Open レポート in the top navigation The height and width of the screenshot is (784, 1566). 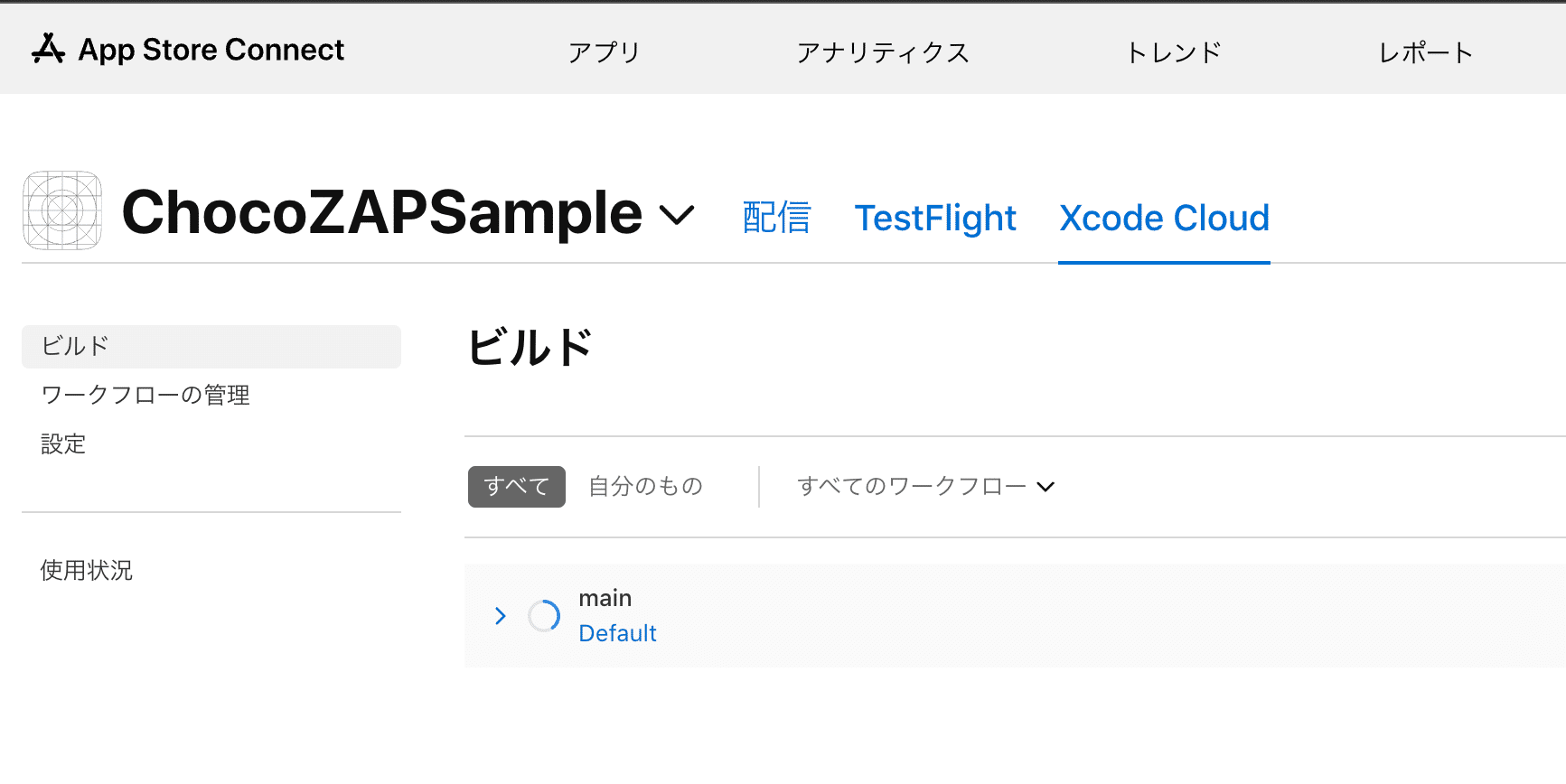[1425, 52]
